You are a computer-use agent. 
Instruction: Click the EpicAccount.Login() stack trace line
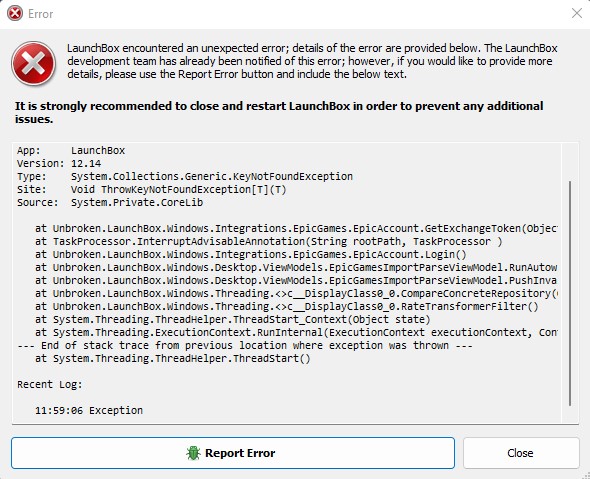coord(251,254)
